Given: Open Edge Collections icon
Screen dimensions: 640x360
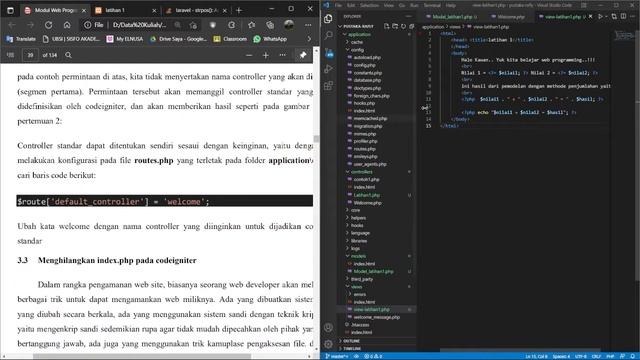Looking at the screenshot, I should 270,25.
